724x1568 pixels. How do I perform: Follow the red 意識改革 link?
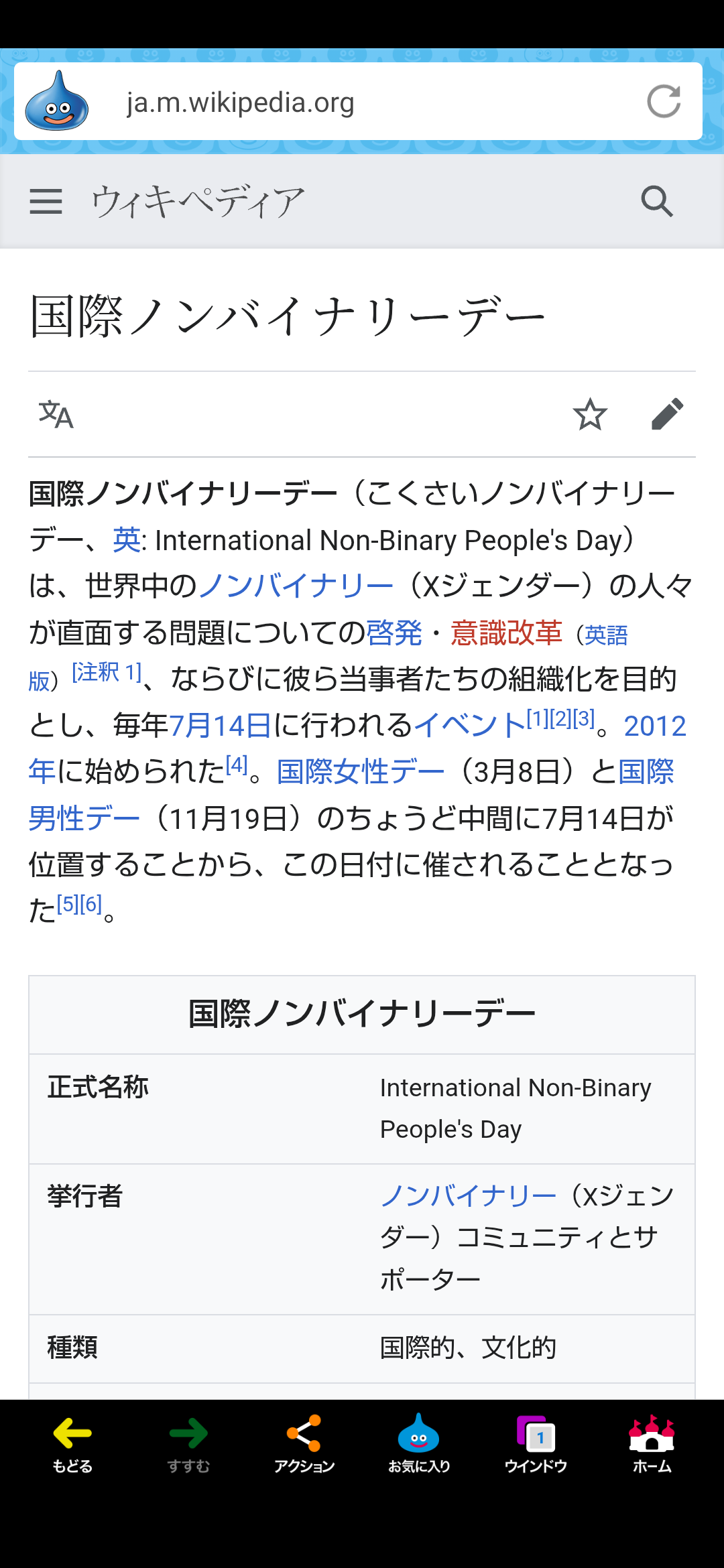point(506,633)
